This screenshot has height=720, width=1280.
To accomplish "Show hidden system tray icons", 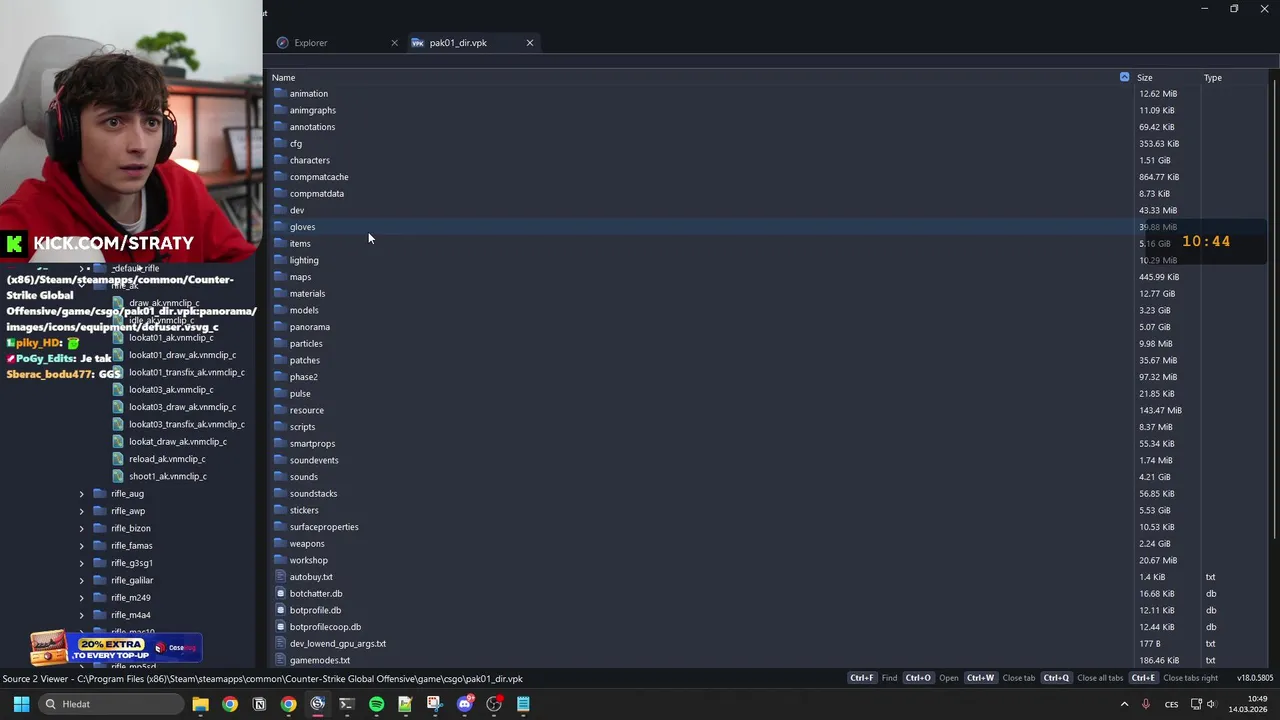I will [x=1124, y=704].
